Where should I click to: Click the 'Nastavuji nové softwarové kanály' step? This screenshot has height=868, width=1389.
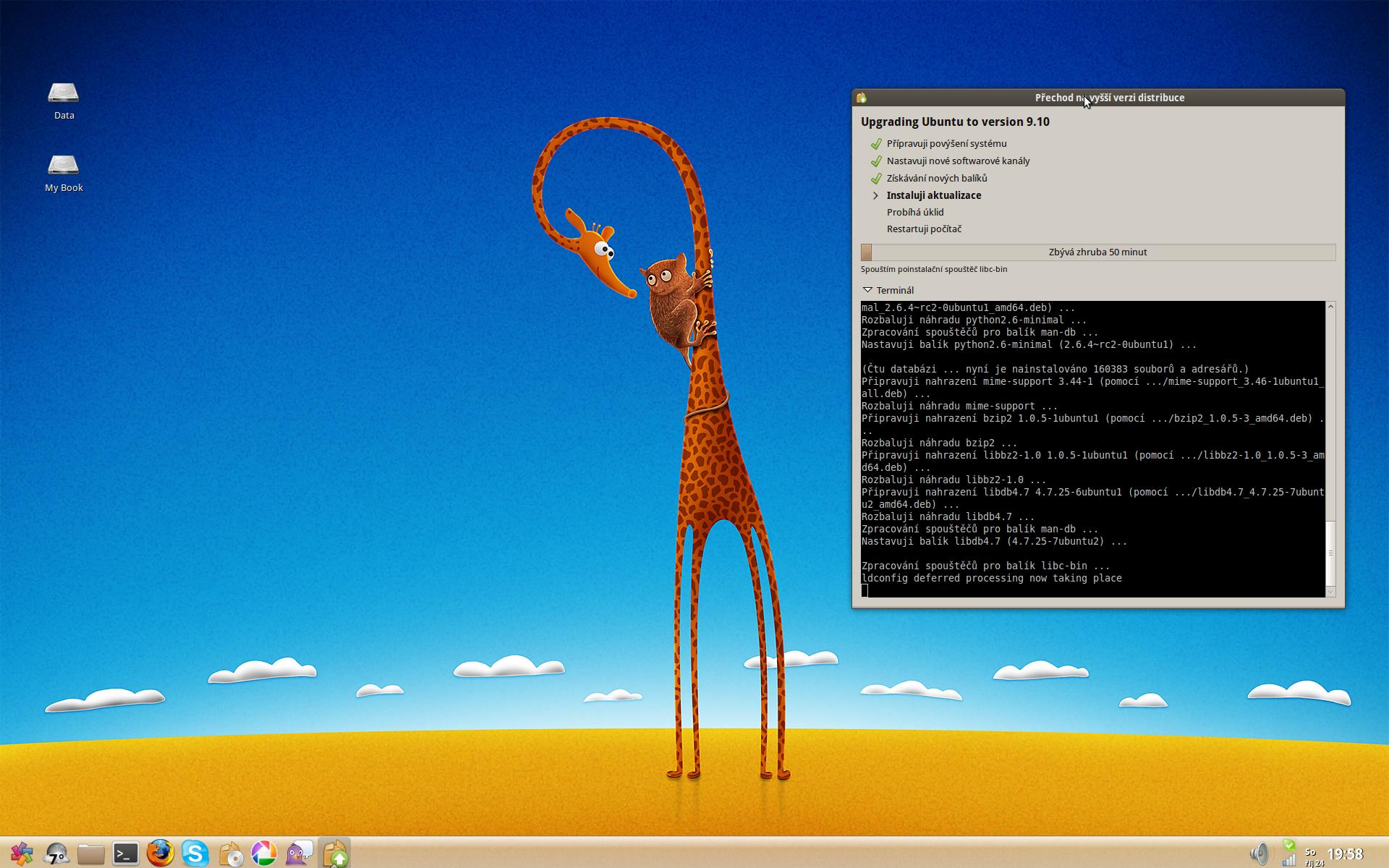pos(958,161)
